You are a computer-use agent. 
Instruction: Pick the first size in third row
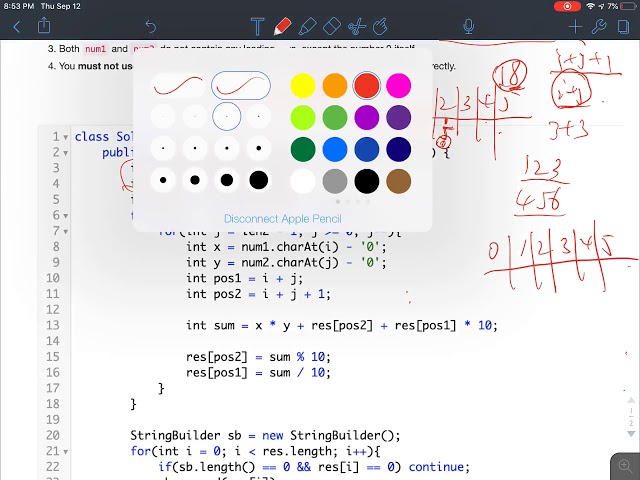[163, 148]
